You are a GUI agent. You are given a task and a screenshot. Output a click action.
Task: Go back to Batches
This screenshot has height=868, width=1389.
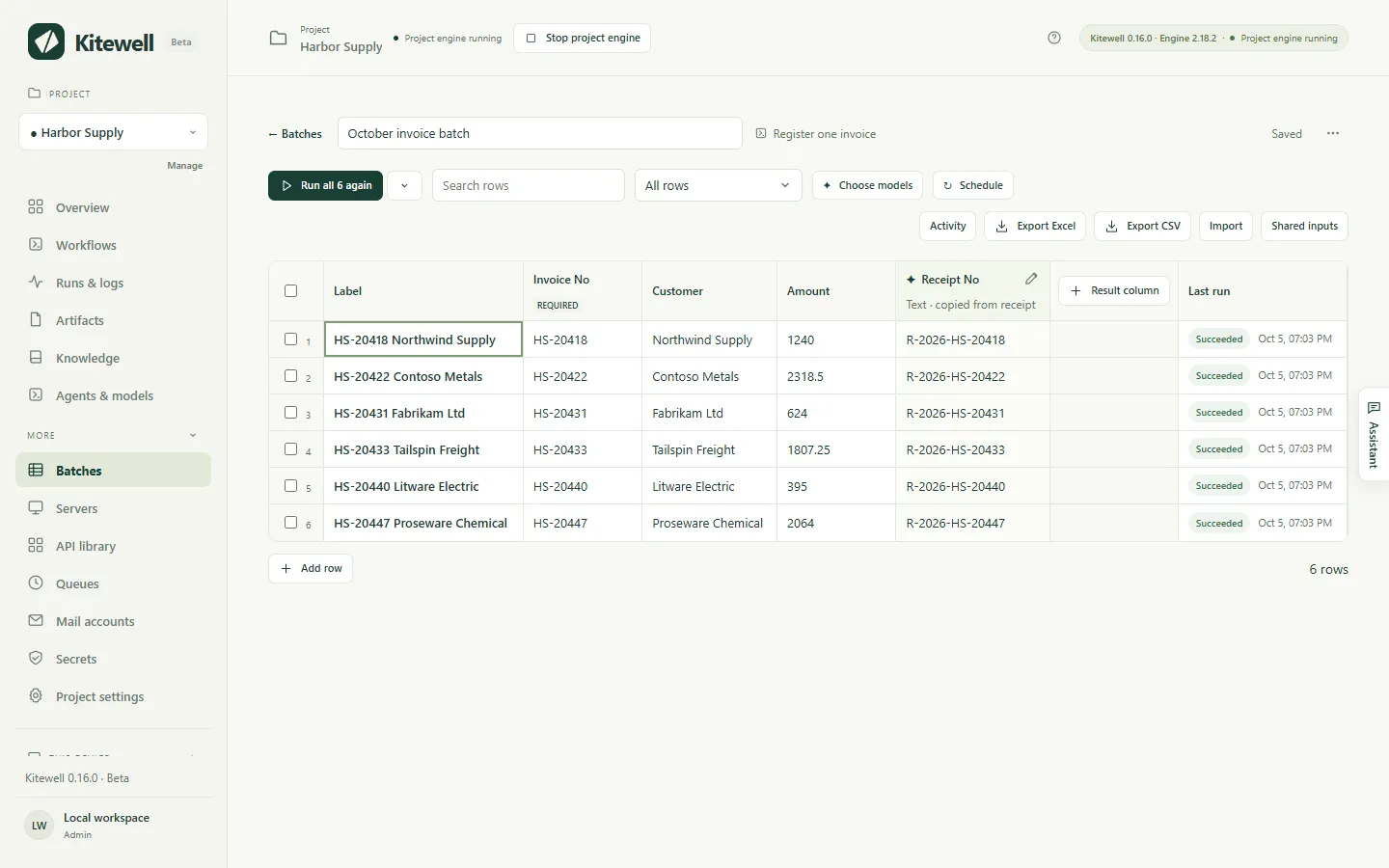(x=295, y=134)
